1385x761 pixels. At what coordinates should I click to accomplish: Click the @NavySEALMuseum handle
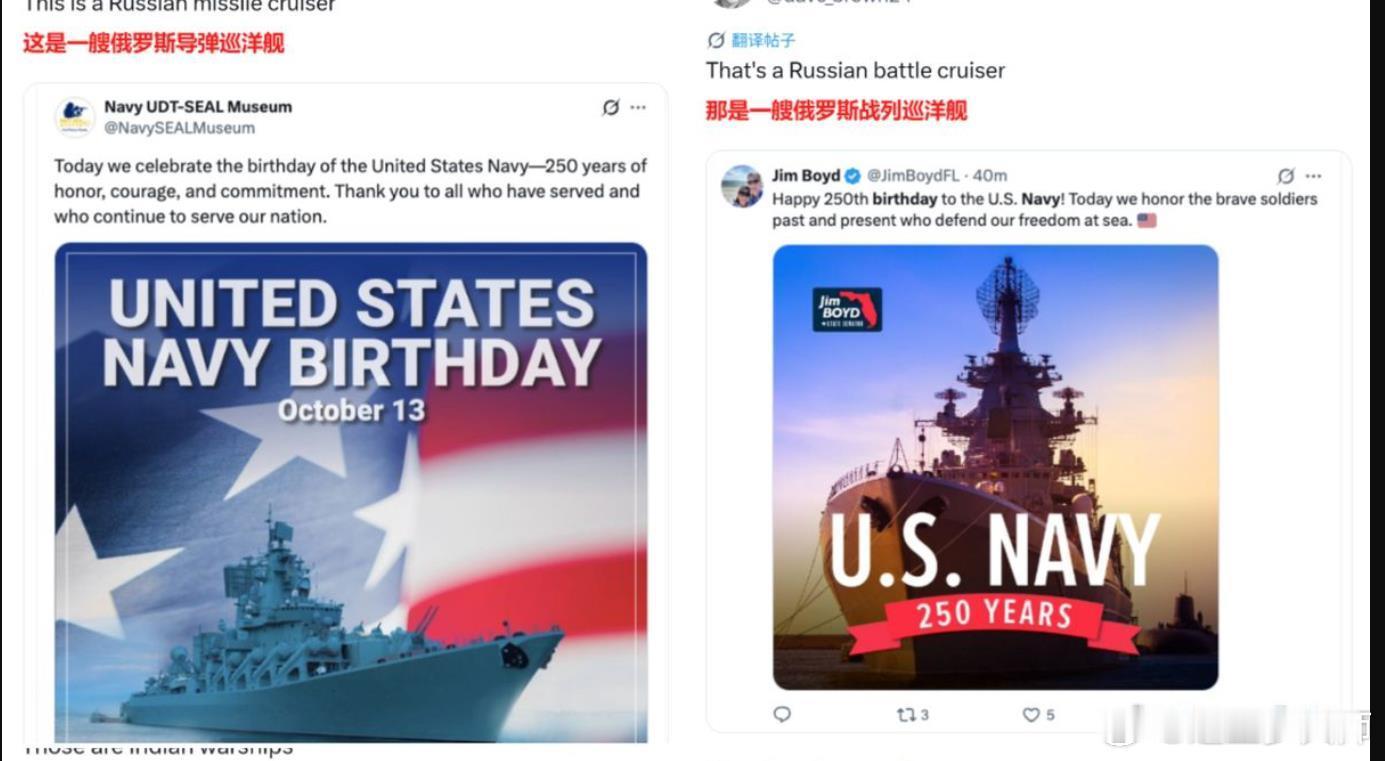[180, 128]
